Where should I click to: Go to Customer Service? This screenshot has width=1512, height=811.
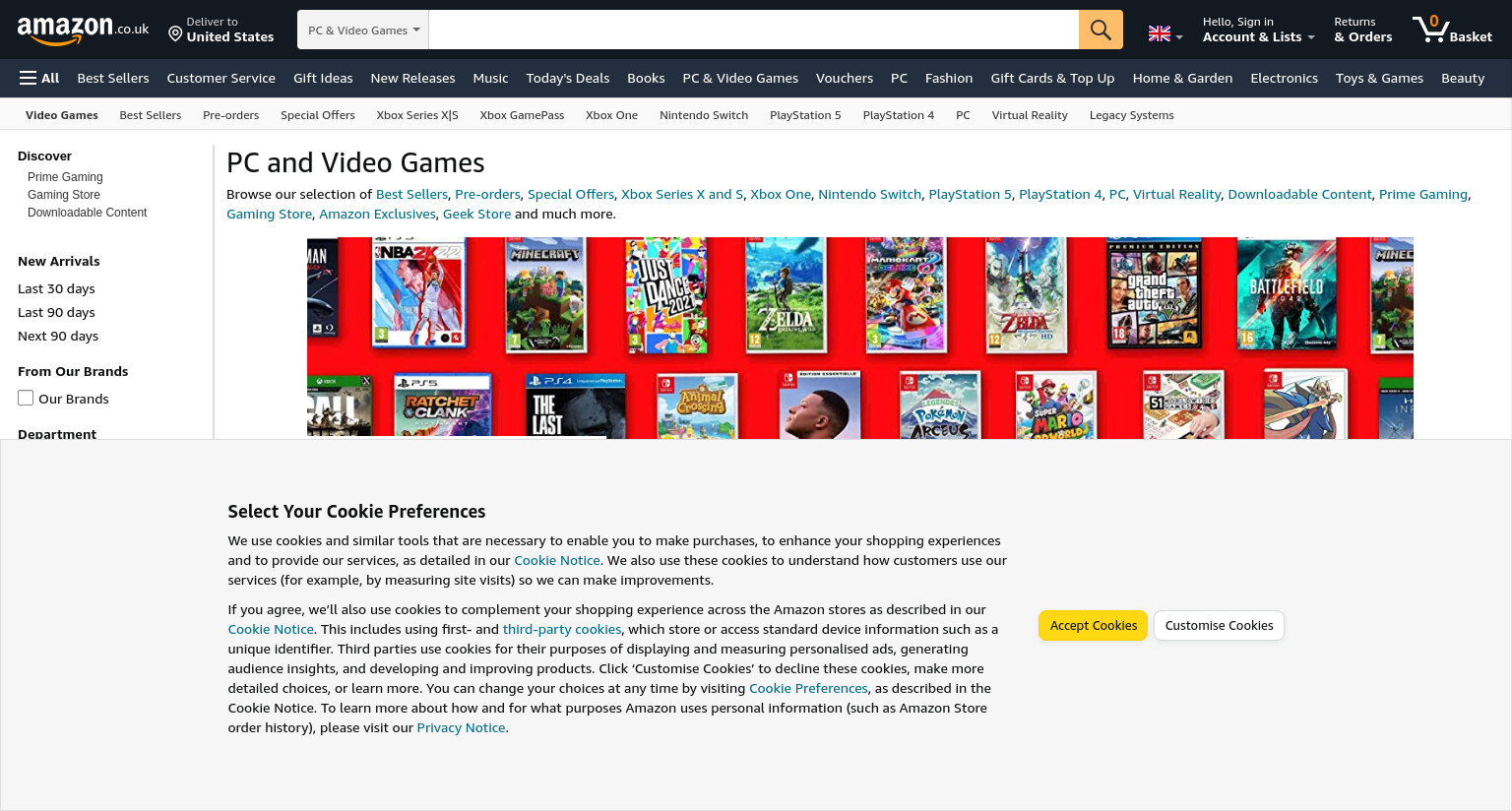(x=220, y=78)
